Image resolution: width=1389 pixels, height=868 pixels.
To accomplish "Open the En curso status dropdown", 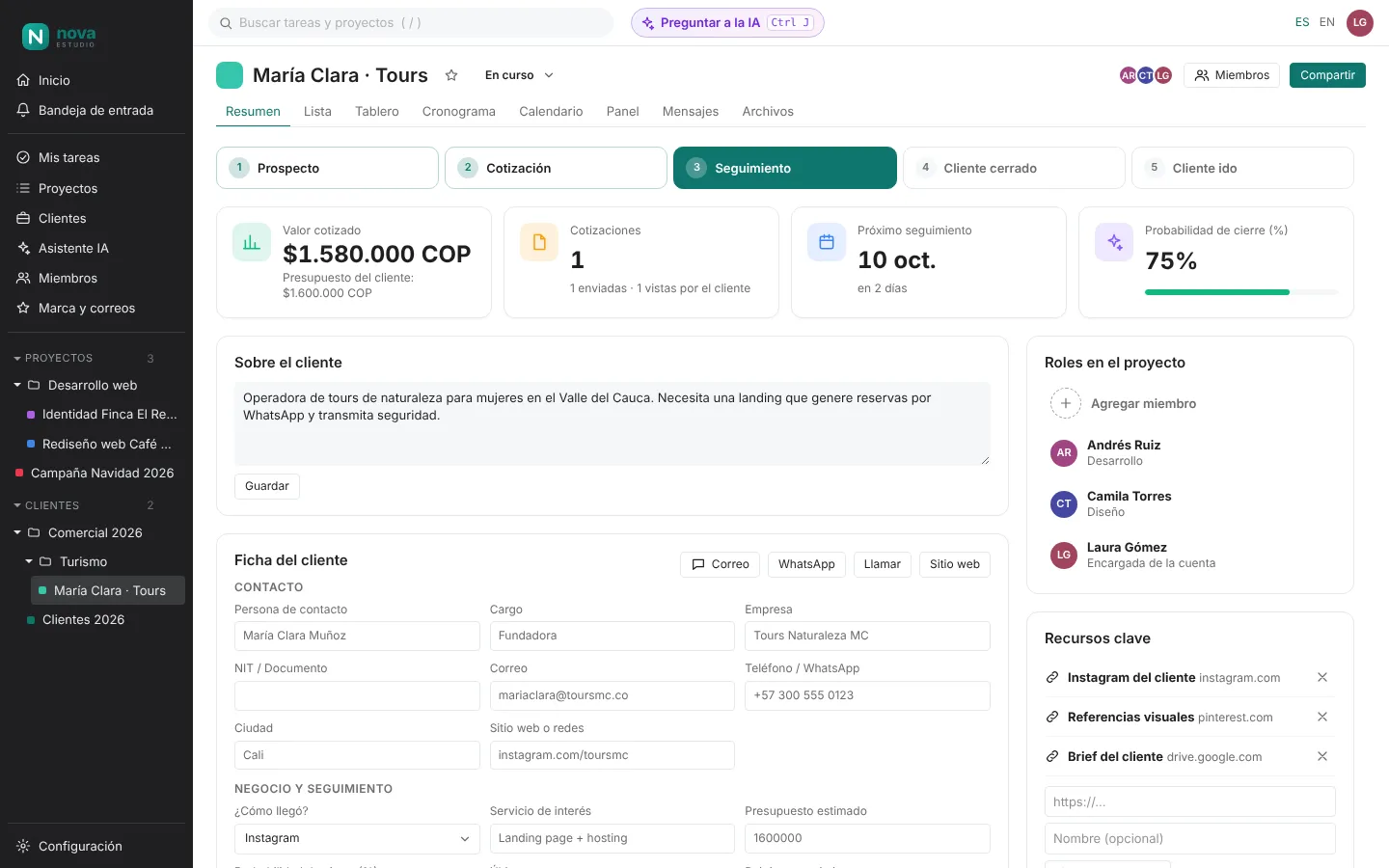I will (x=519, y=75).
